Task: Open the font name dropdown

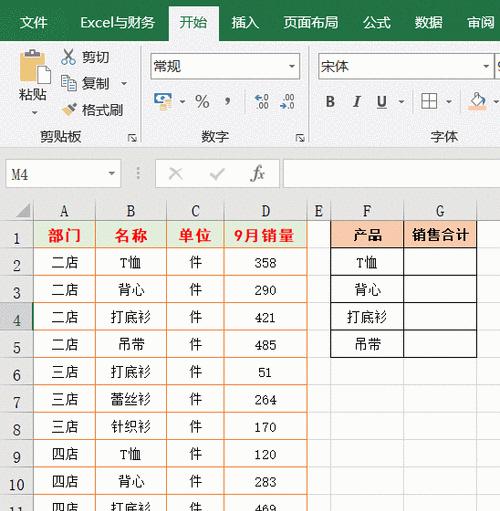Action: 486,66
